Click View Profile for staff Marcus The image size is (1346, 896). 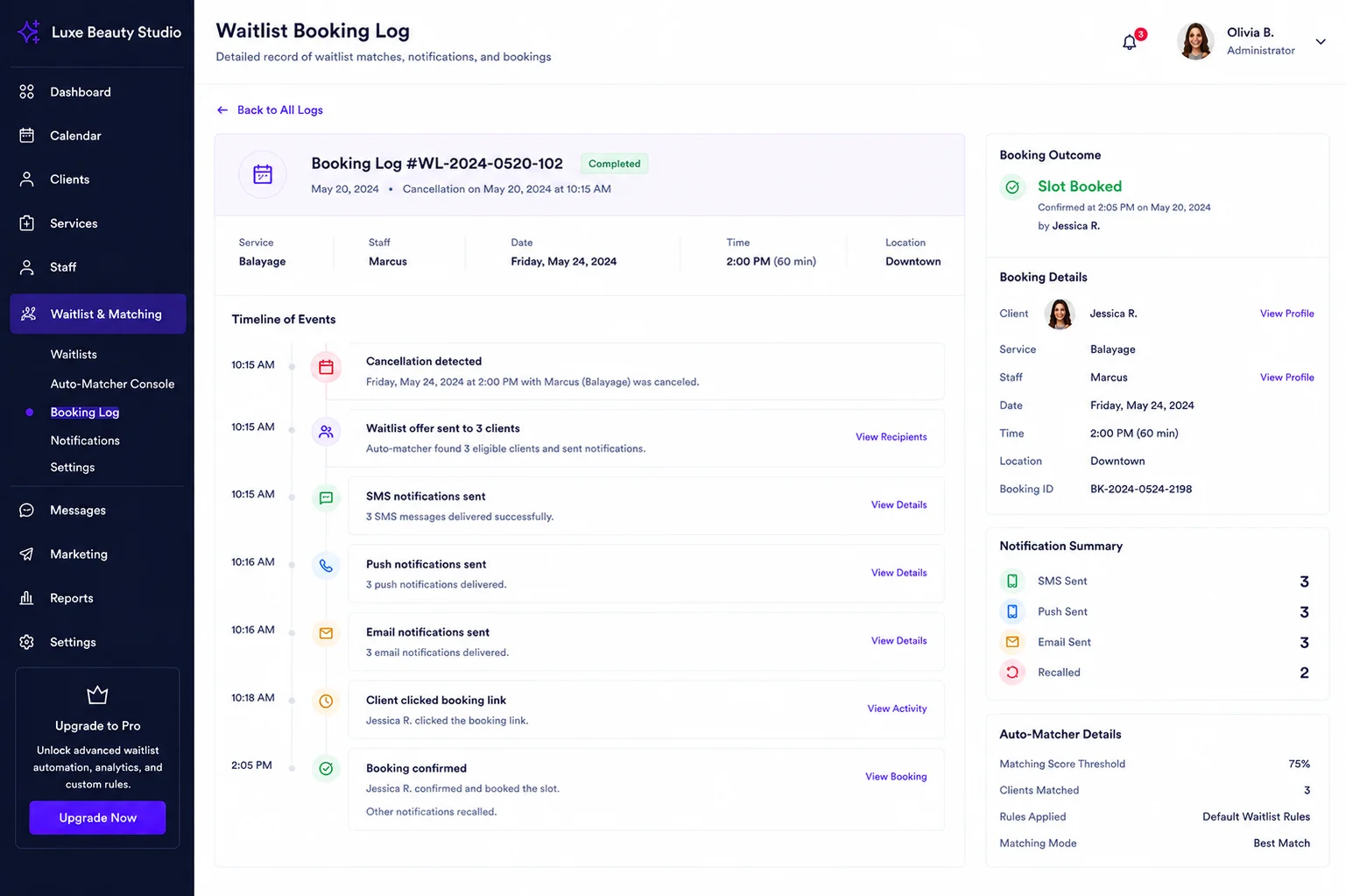tap(1286, 377)
